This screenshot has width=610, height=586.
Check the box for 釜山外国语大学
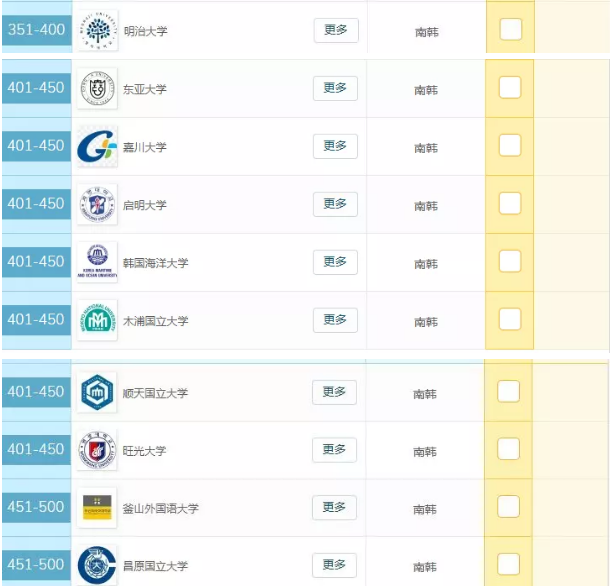(508, 507)
